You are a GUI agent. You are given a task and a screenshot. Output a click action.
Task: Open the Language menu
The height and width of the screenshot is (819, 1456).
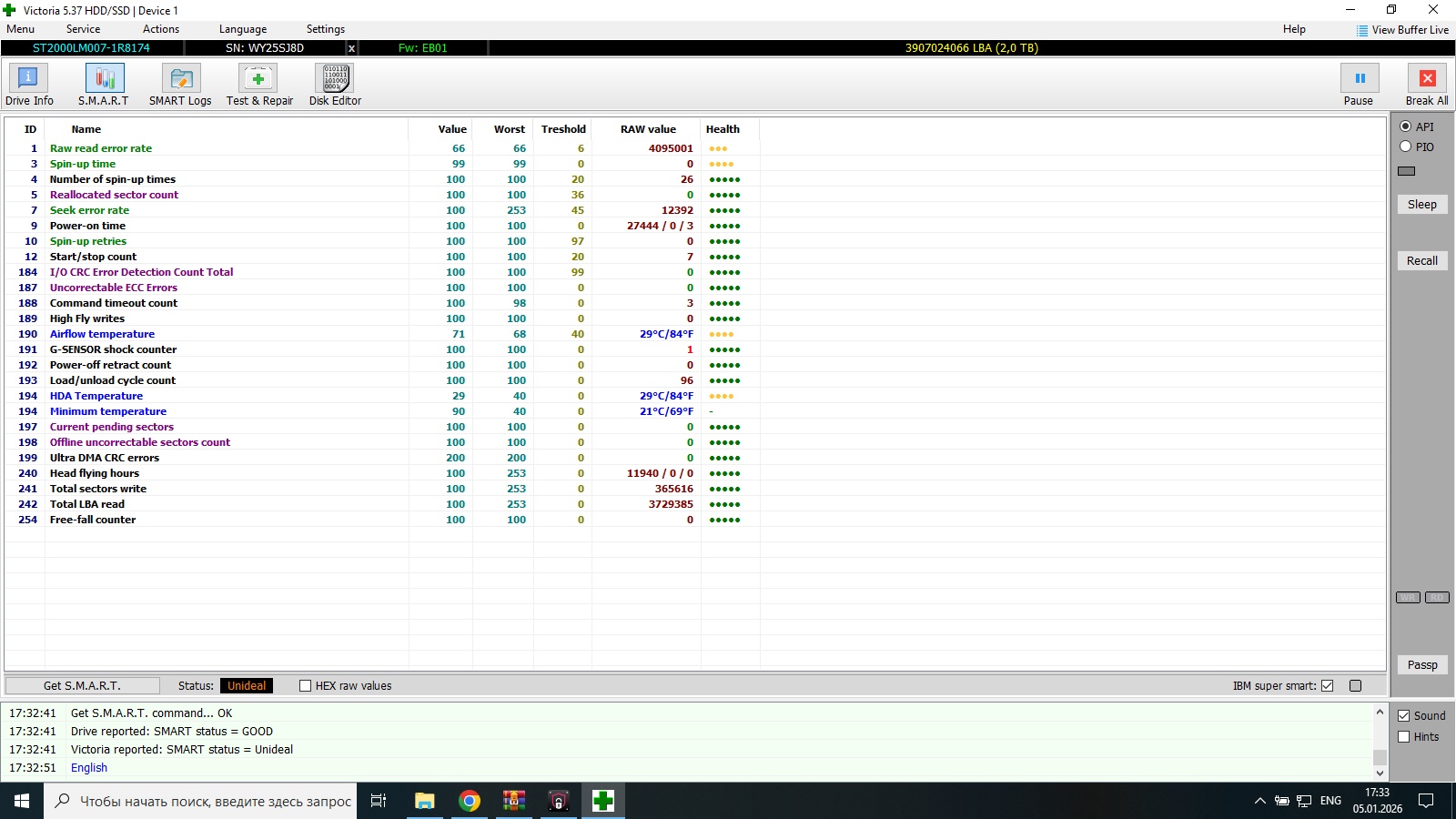243,29
